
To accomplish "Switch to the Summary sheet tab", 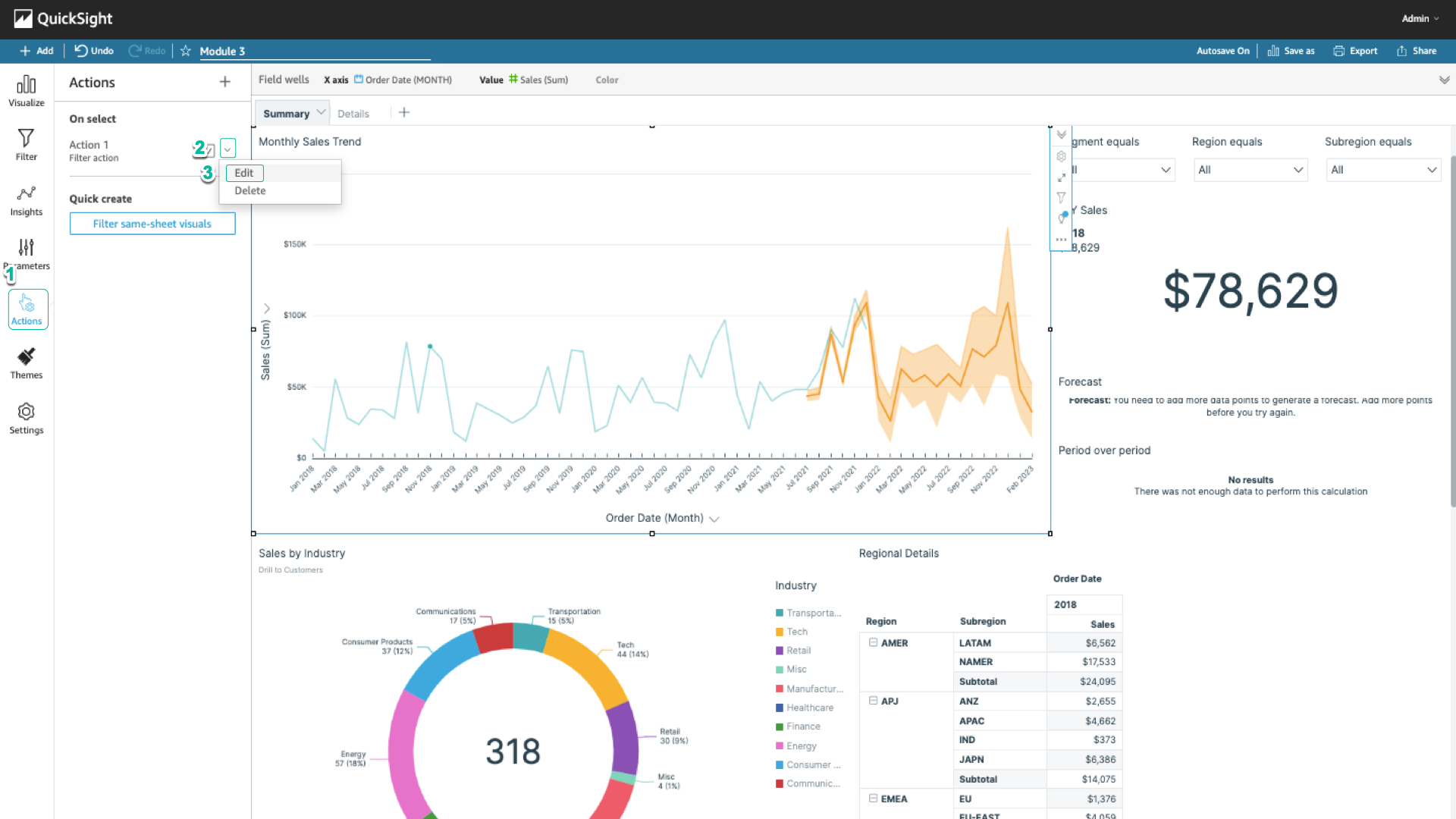I will pos(287,114).
